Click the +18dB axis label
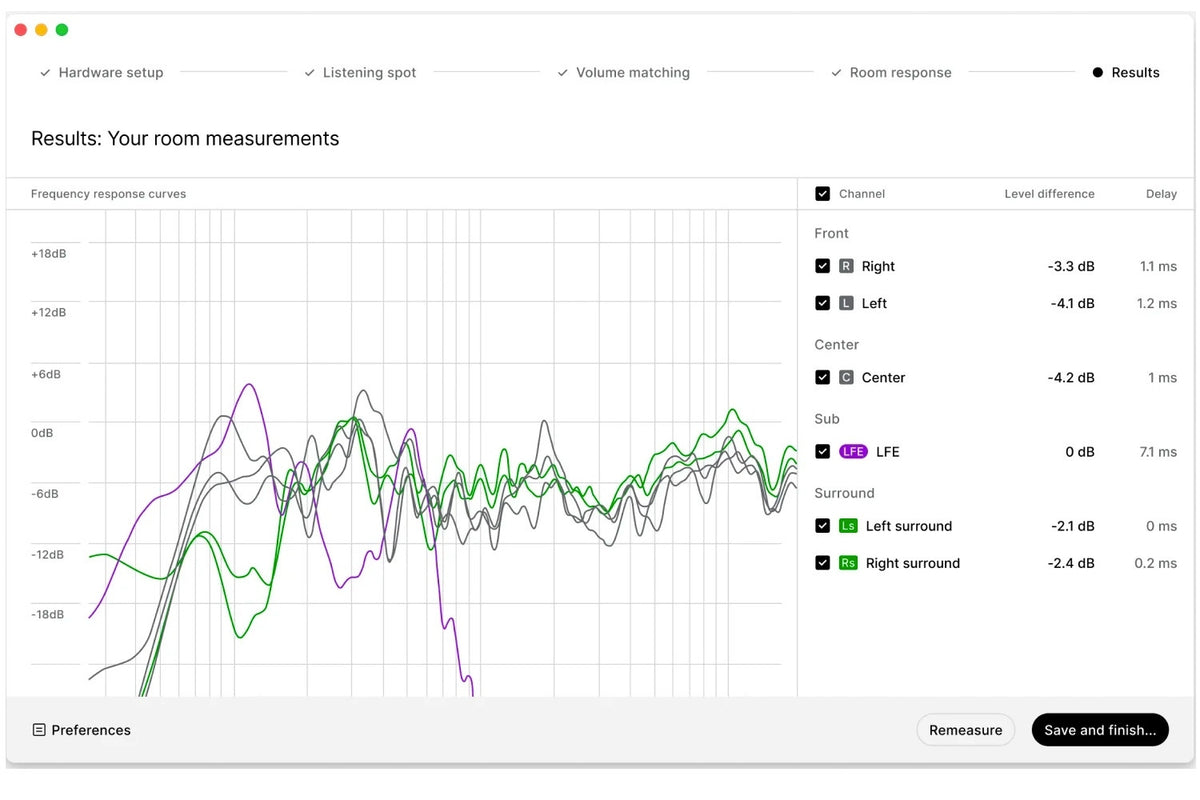The image size is (1200, 800). coord(49,253)
